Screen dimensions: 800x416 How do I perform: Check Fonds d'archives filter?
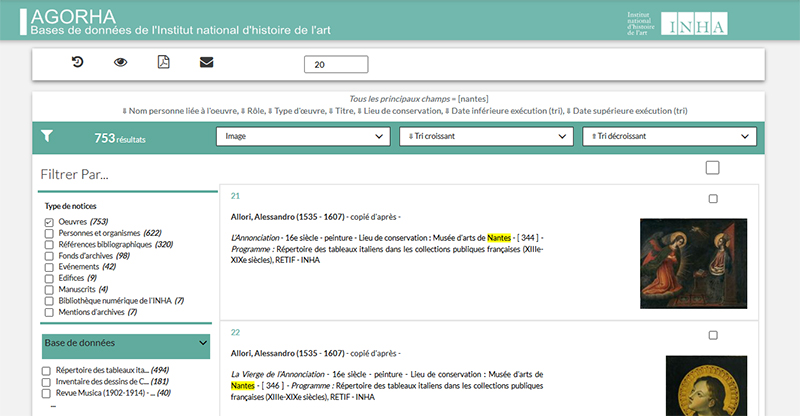click(49, 256)
